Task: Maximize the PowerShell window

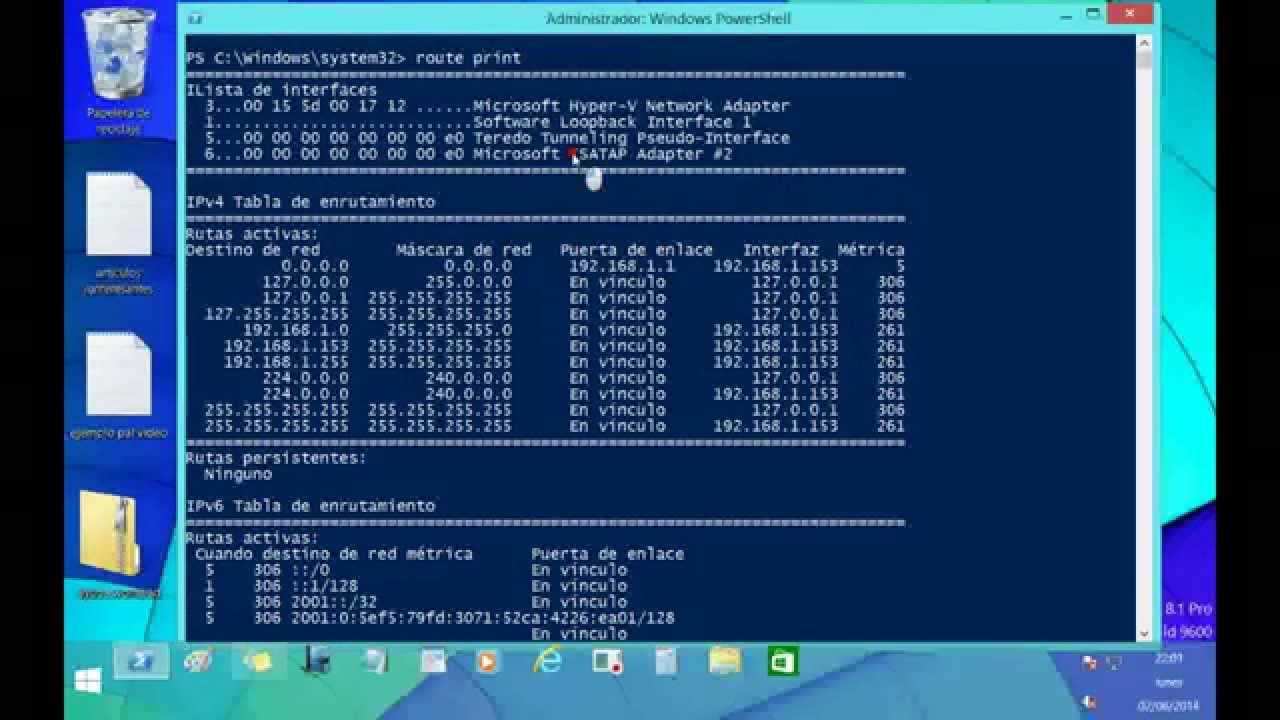Action: coord(1093,14)
